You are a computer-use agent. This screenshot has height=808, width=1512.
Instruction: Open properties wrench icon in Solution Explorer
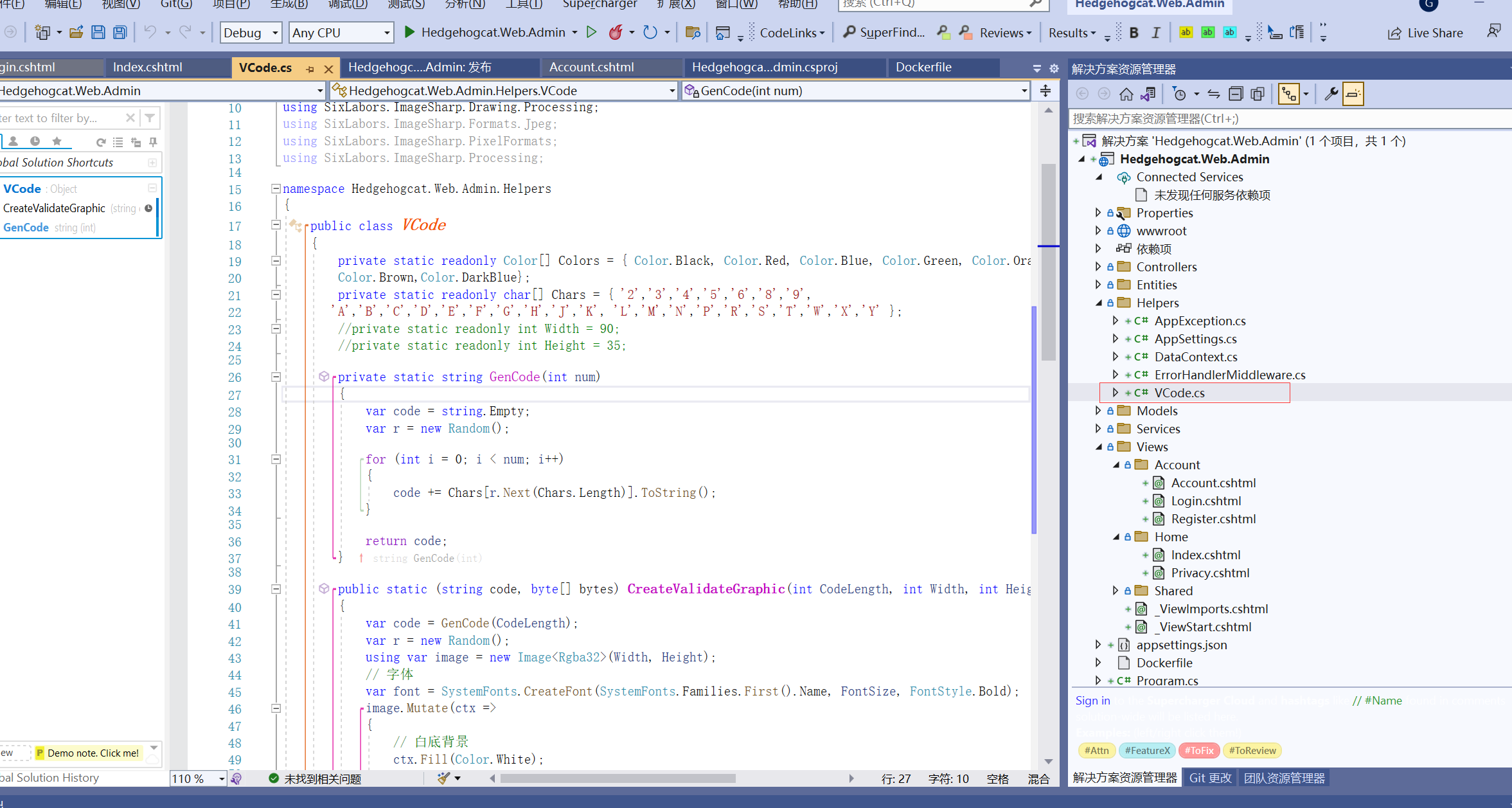tap(1331, 94)
